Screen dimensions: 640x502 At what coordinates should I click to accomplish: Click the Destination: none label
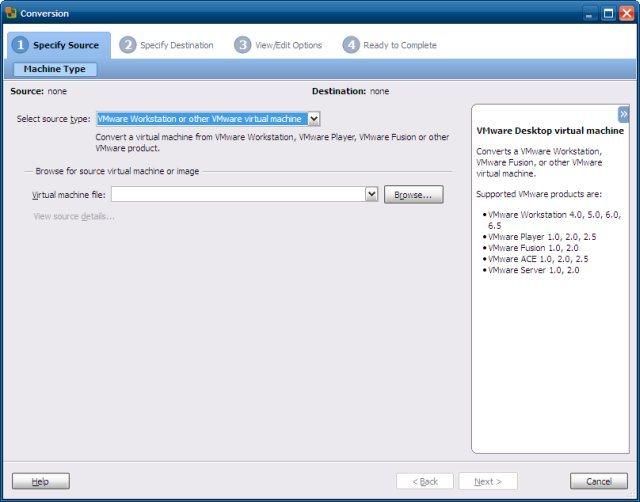(350, 91)
